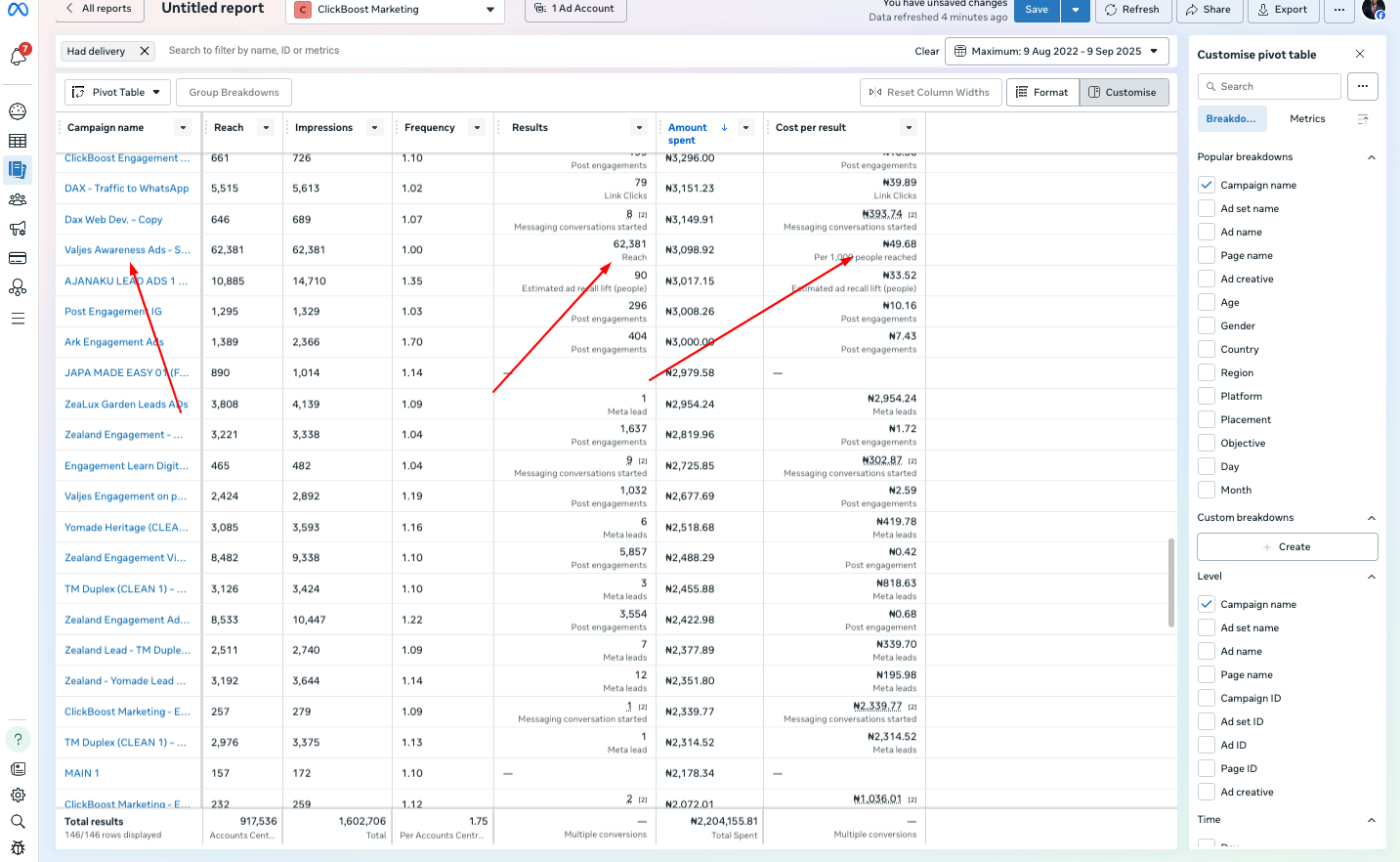
Task: Close the Customise pivot table panel
Action: (x=1360, y=54)
